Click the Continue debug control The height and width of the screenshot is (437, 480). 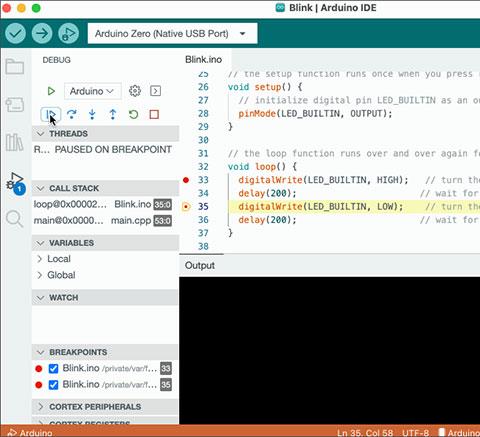(51, 115)
